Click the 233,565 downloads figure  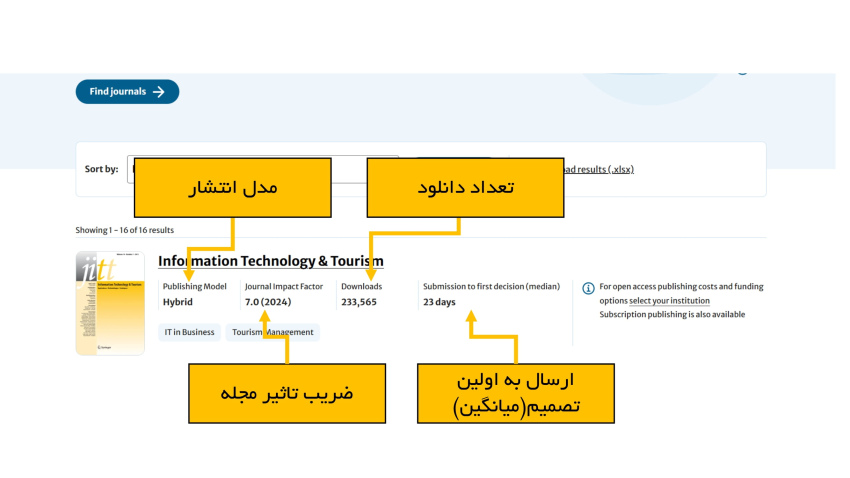[x=359, y=302]
